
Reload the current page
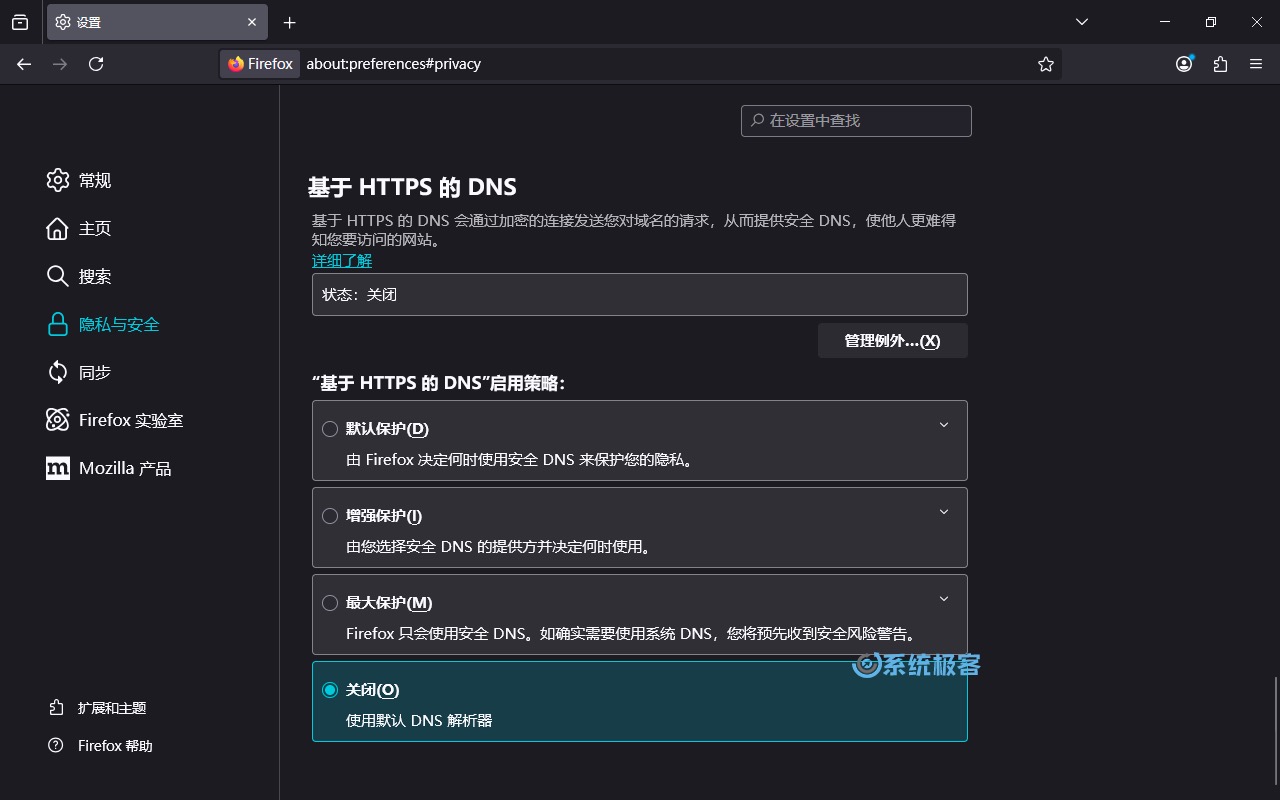pos(96,64)
